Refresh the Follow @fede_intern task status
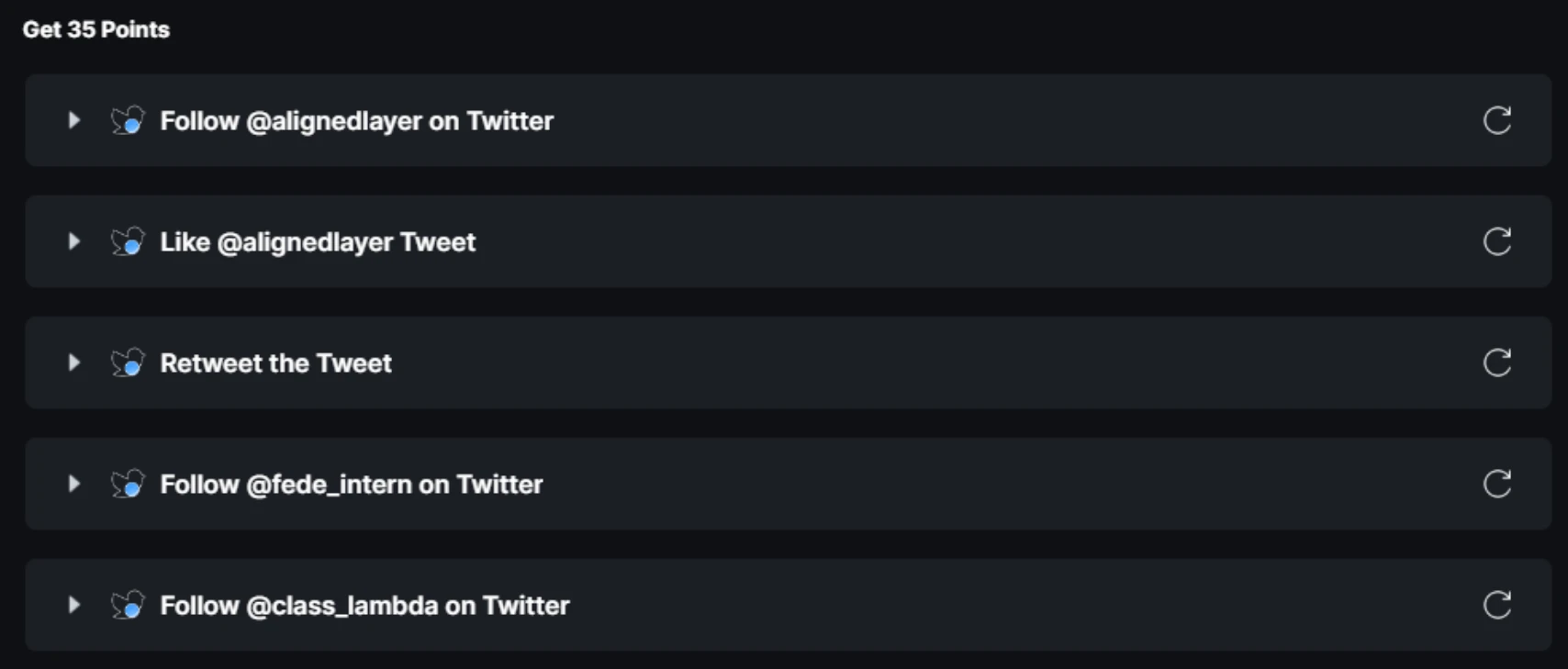The width and height of the screenshot is (1568, 669). (x=1496, y=484)
